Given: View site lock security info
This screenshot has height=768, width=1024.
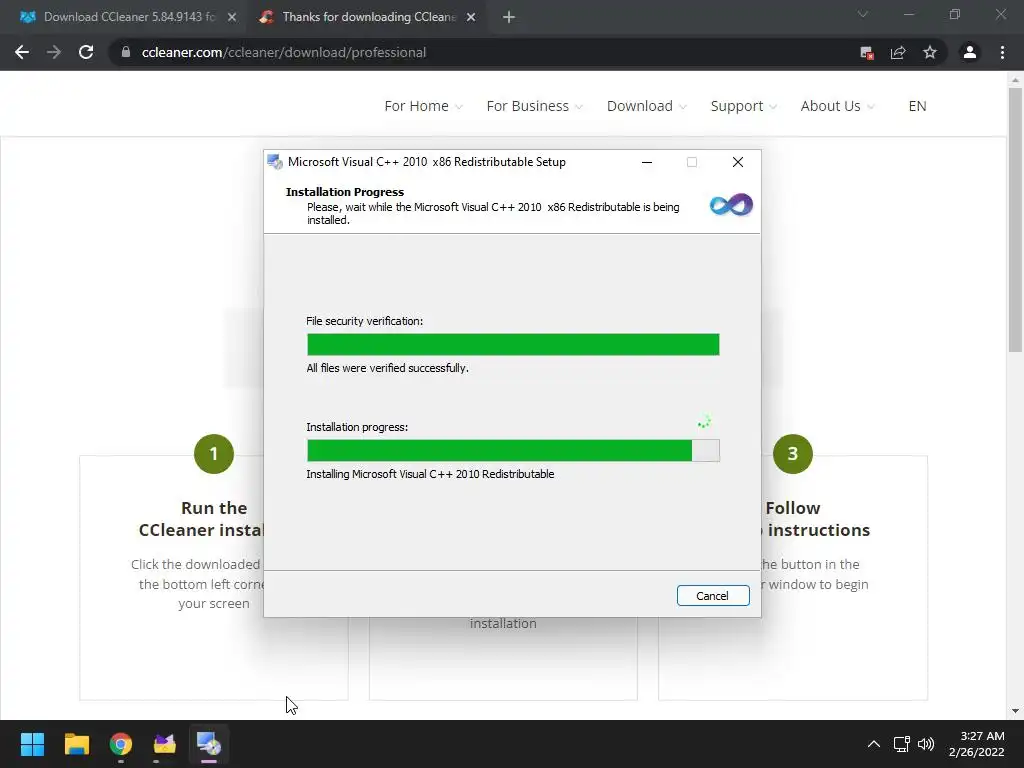Looking at the screenshot, I should click(x=126, y=52).
